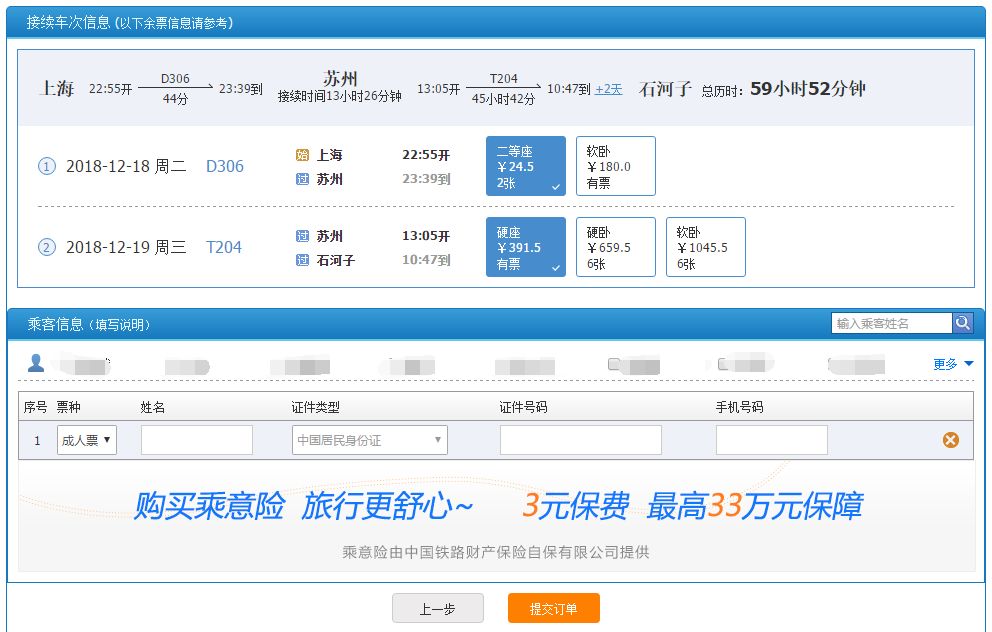Click the 姓名 name input field

pyautogui.click(x=196, y=439)
